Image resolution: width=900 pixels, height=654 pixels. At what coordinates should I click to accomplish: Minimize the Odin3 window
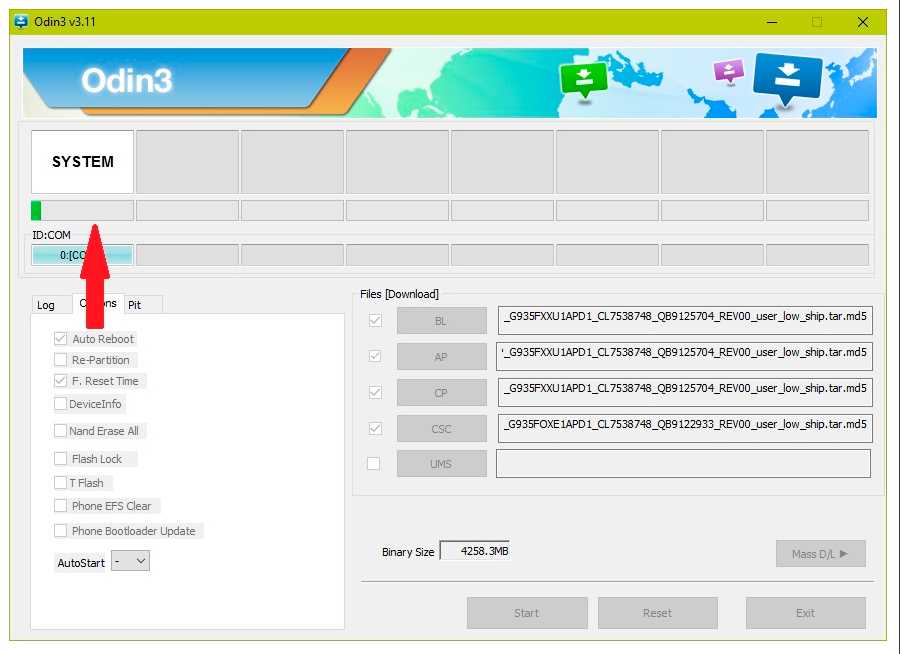point(773,22)
